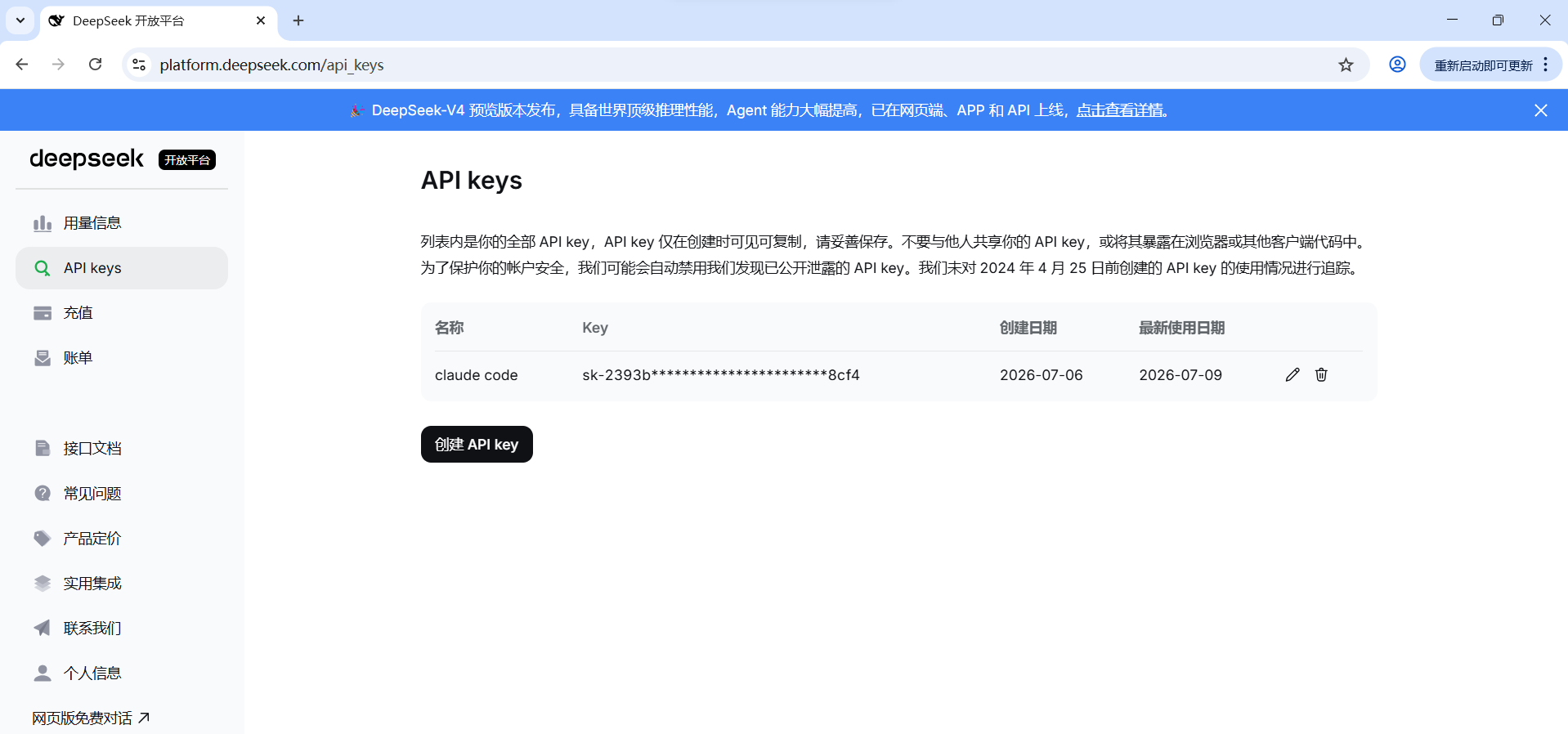1568x734 pixels.
Task: Open 个人信息 profile page
Action: [x=122, y=673]
